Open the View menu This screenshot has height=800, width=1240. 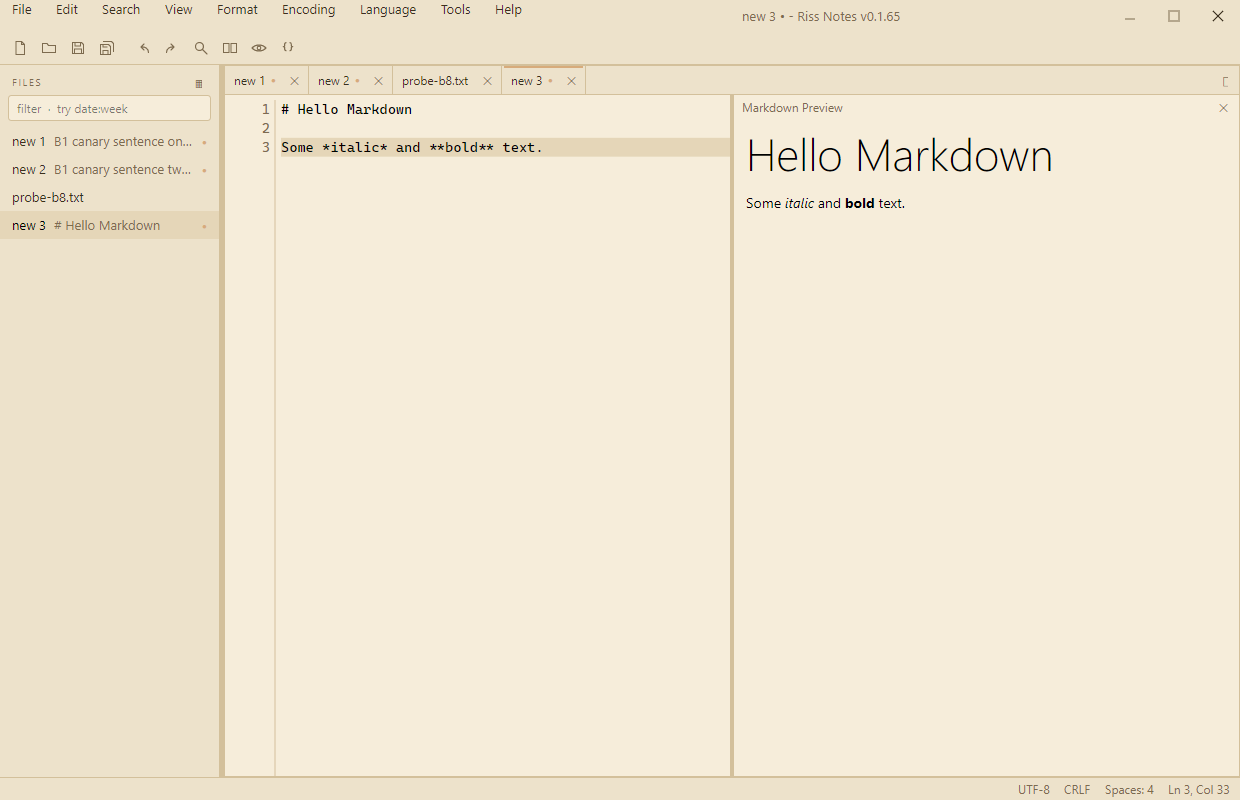coord(179,10)
